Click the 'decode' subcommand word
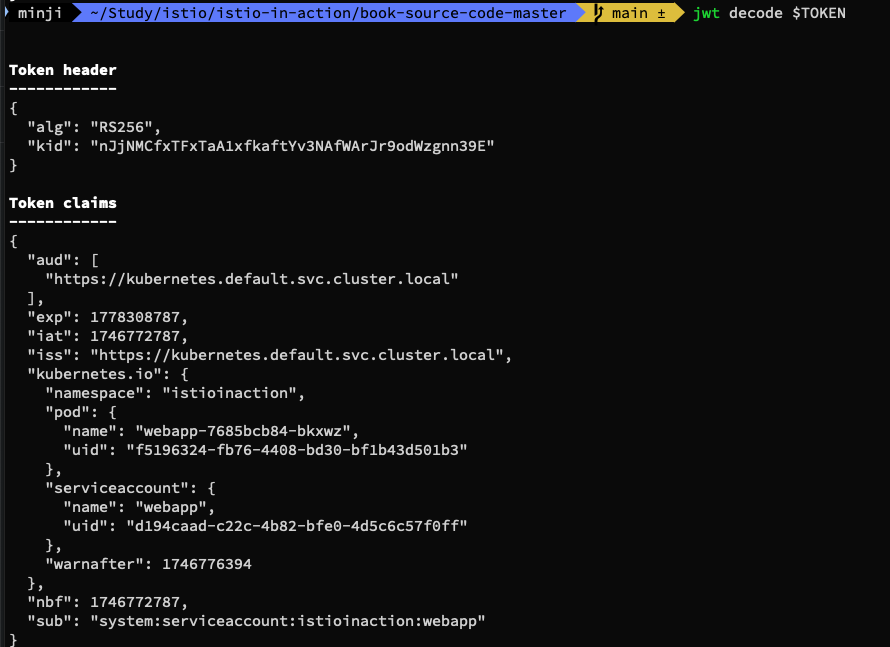Viewport: 890px width, 647px height. point(755,12)
